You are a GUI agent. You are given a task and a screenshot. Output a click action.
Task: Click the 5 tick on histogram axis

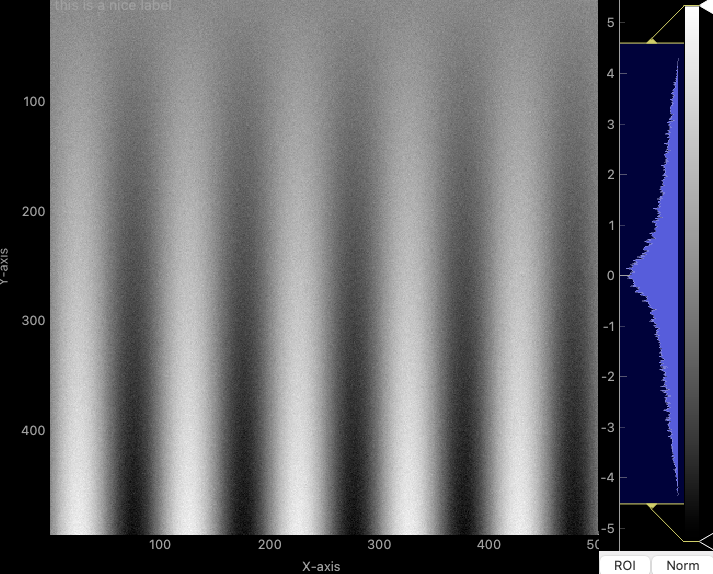[x=610, y=22]
